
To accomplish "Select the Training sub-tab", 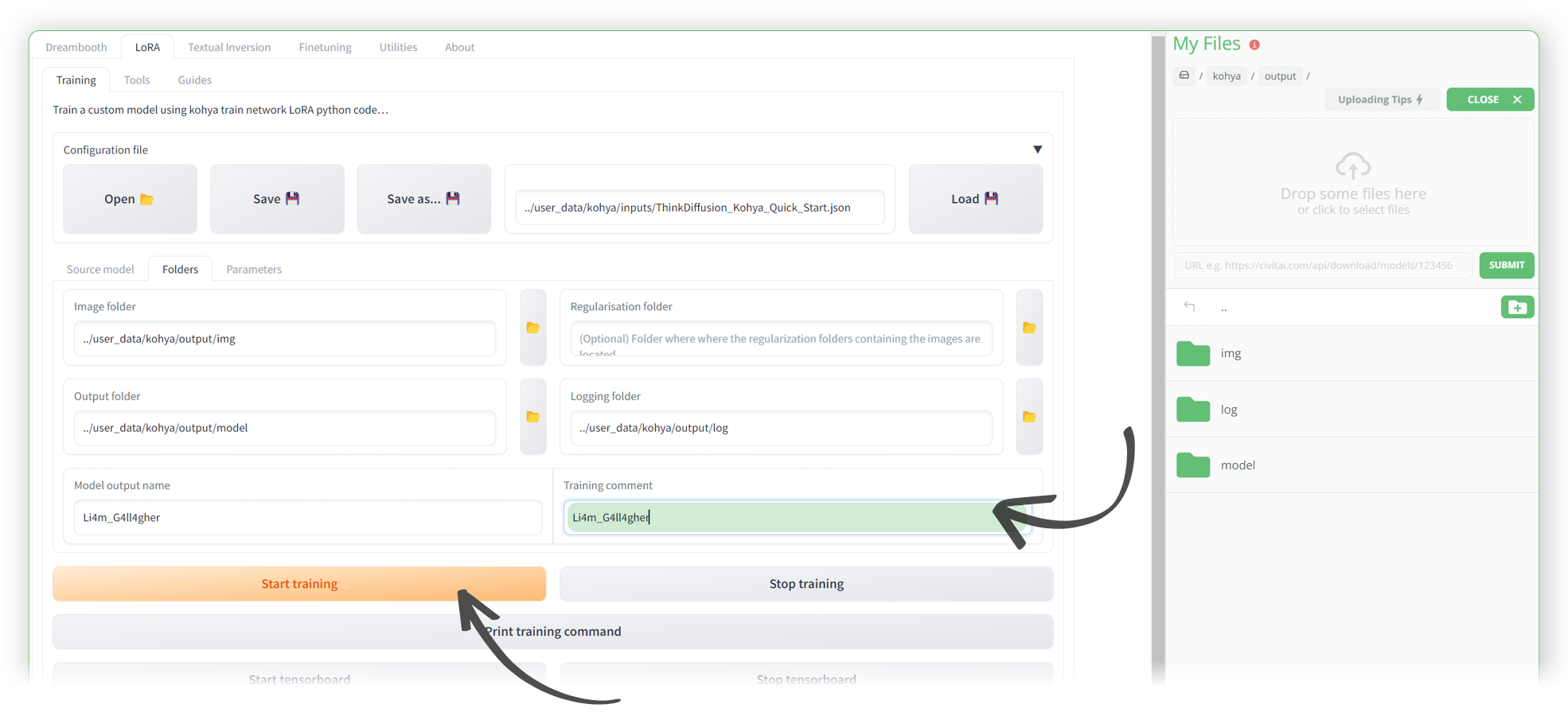I will [x=76, y=80].
